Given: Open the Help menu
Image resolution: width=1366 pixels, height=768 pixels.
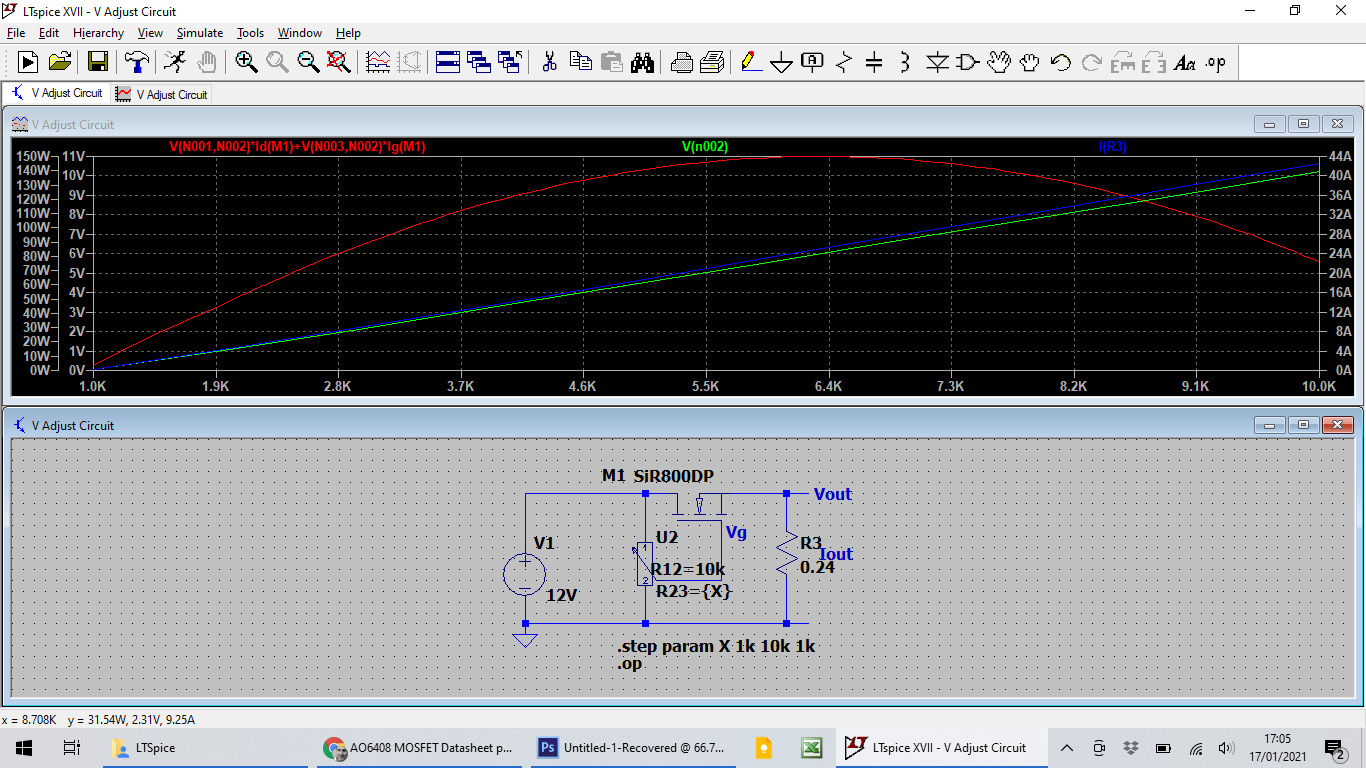Looking at the screenshot, I should [348, 33].
